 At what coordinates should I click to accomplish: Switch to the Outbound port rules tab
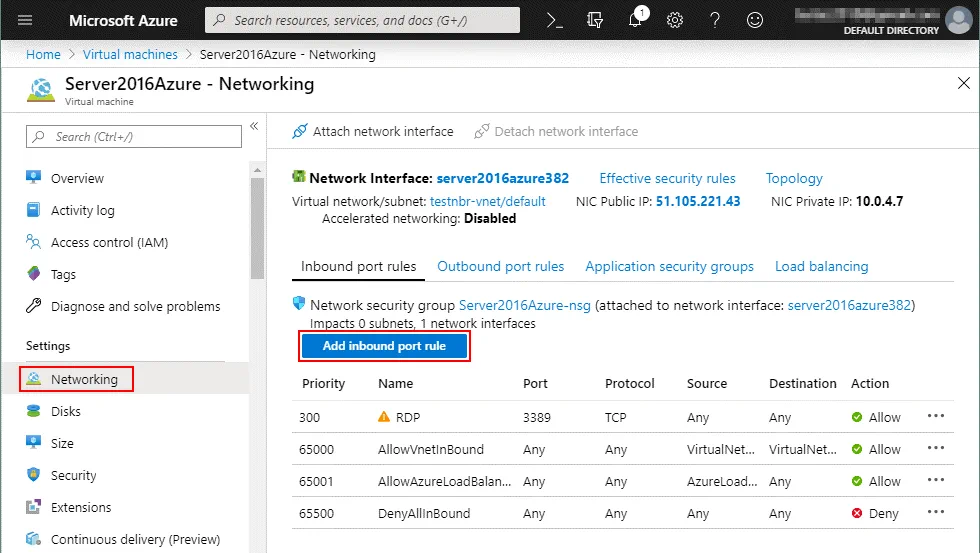(x=500, y=266)
